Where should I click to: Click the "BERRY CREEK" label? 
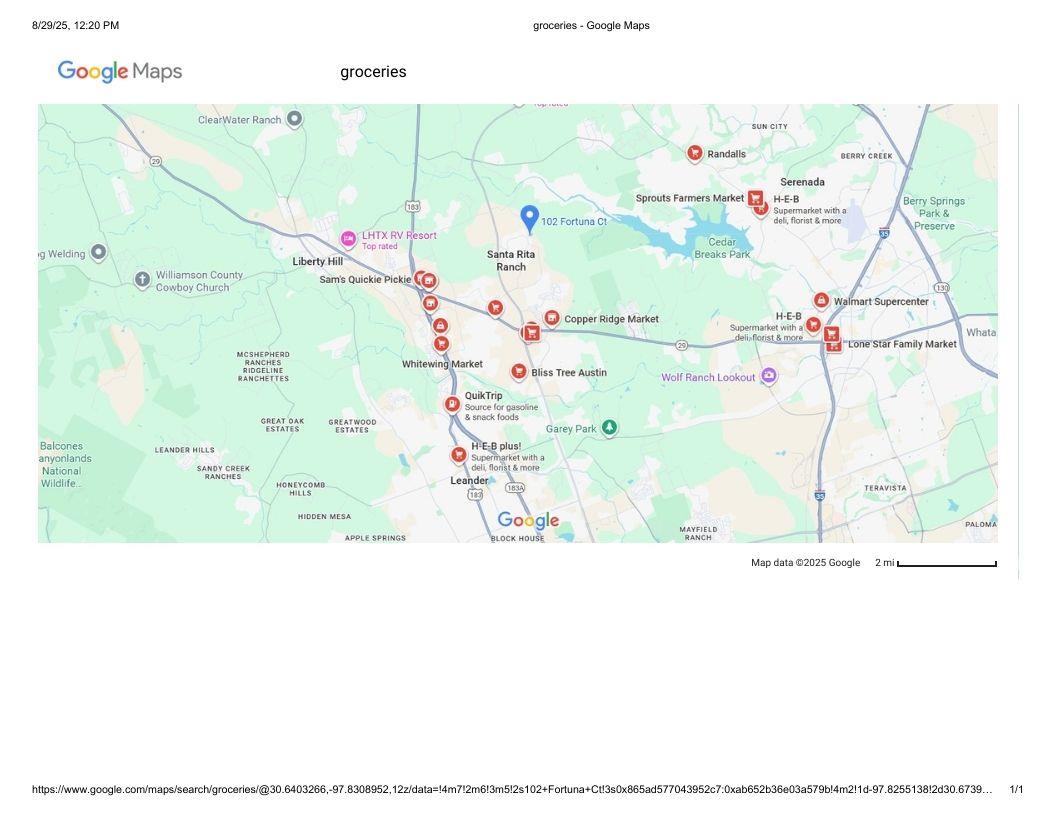(867, 156)
